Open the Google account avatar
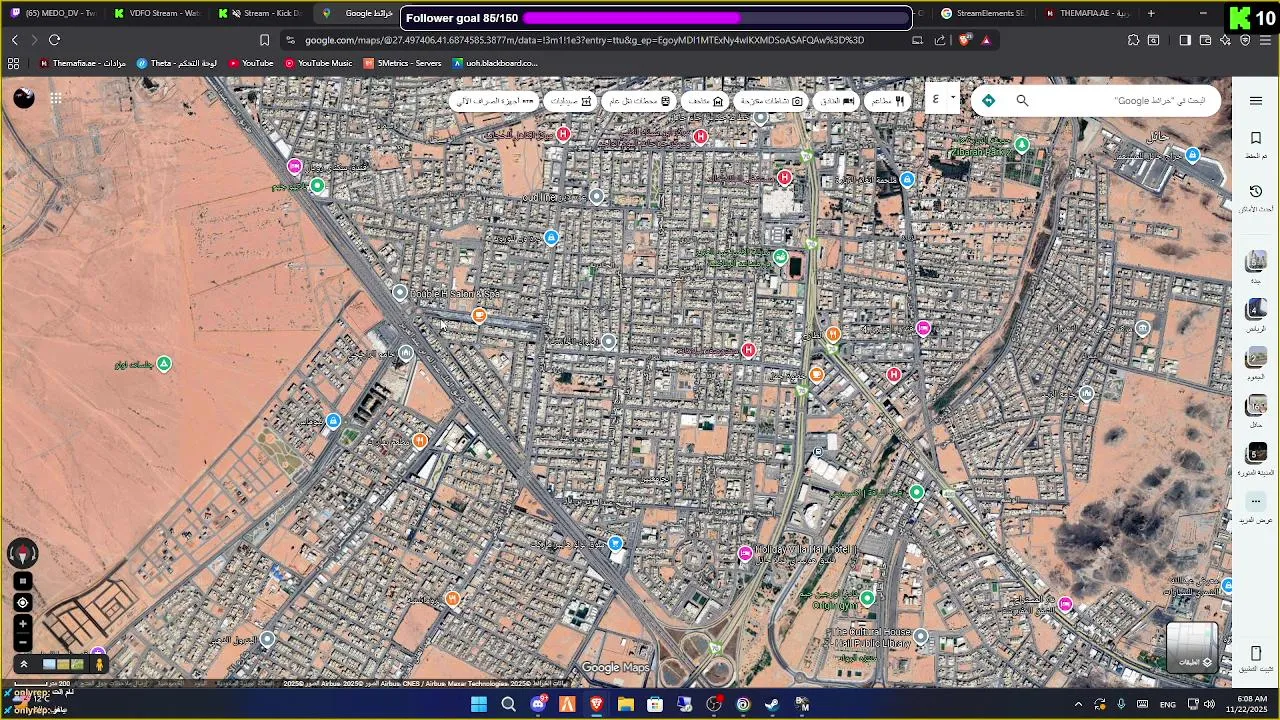Viewport: 1280px width, 720px height. (x=24, y=97)
